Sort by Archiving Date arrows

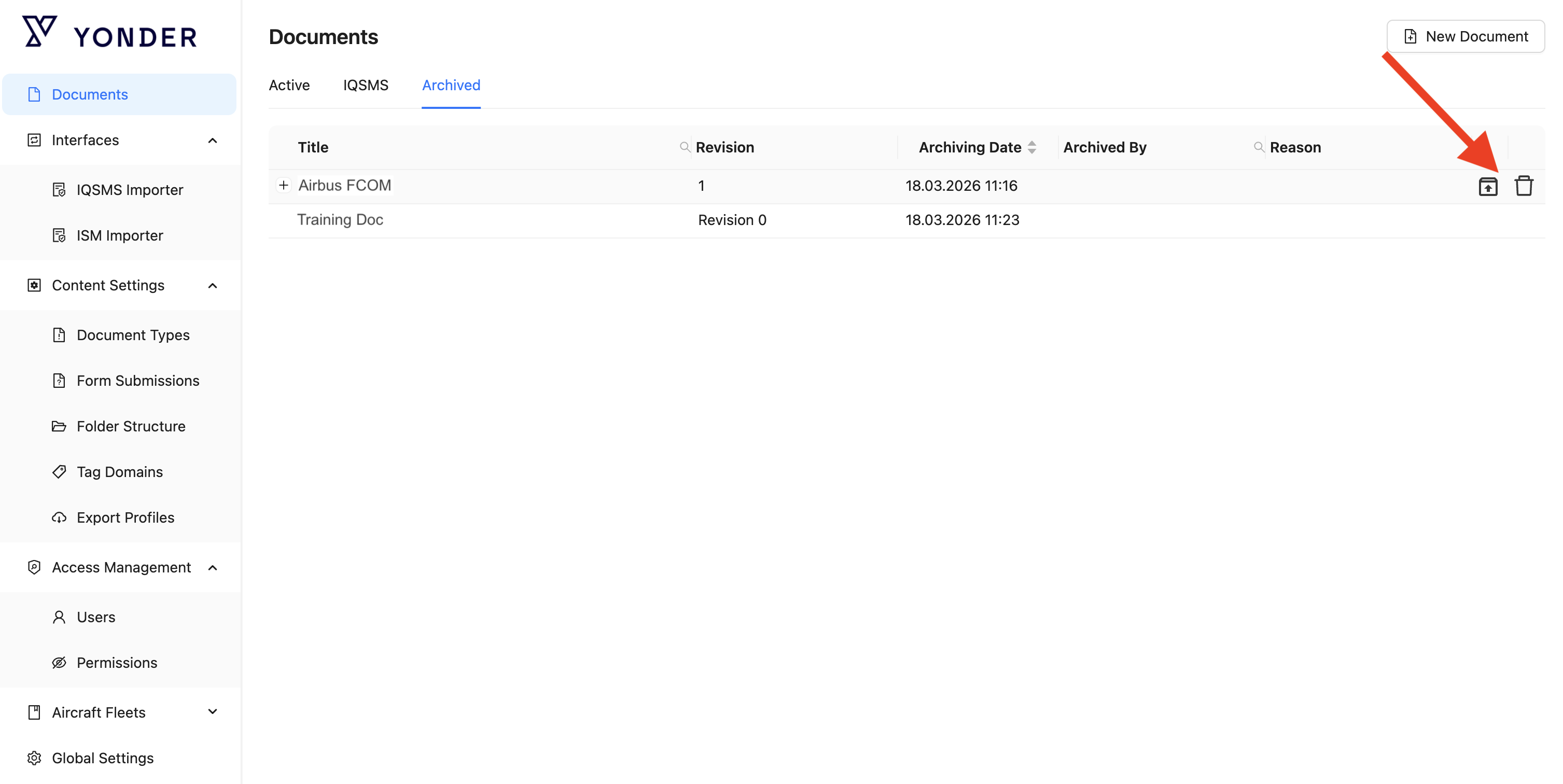pyautogui.click(x=1031, y=147)
